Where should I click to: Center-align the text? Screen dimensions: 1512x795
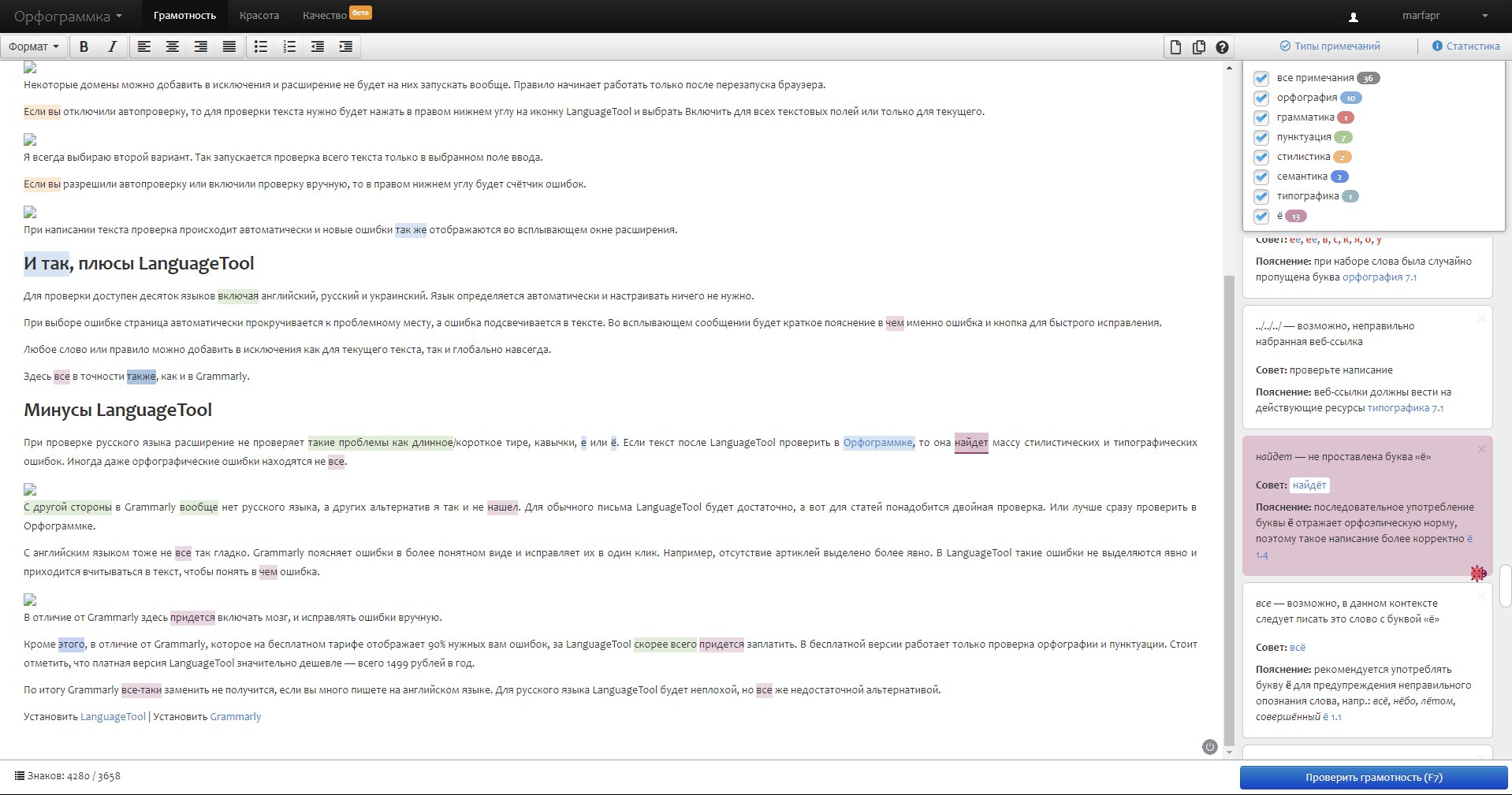[x=173, y=46]
